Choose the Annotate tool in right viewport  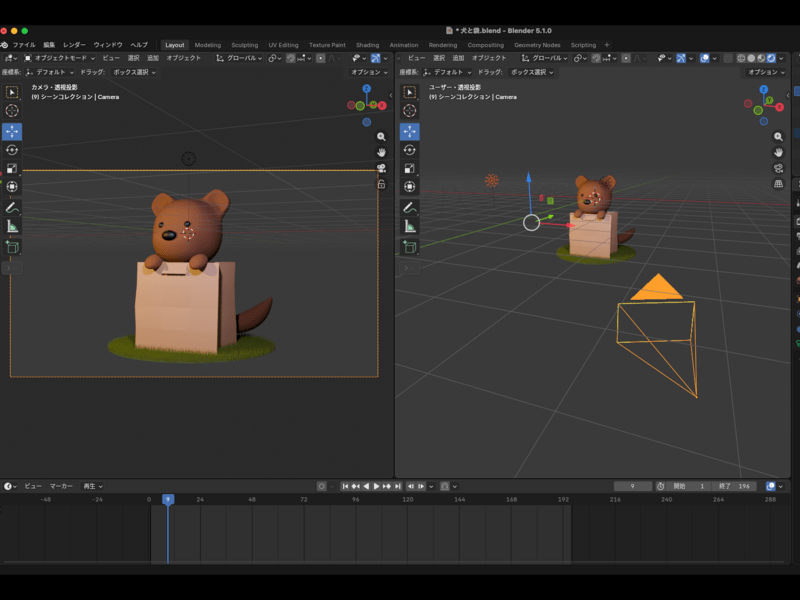[x=409, y=208]
